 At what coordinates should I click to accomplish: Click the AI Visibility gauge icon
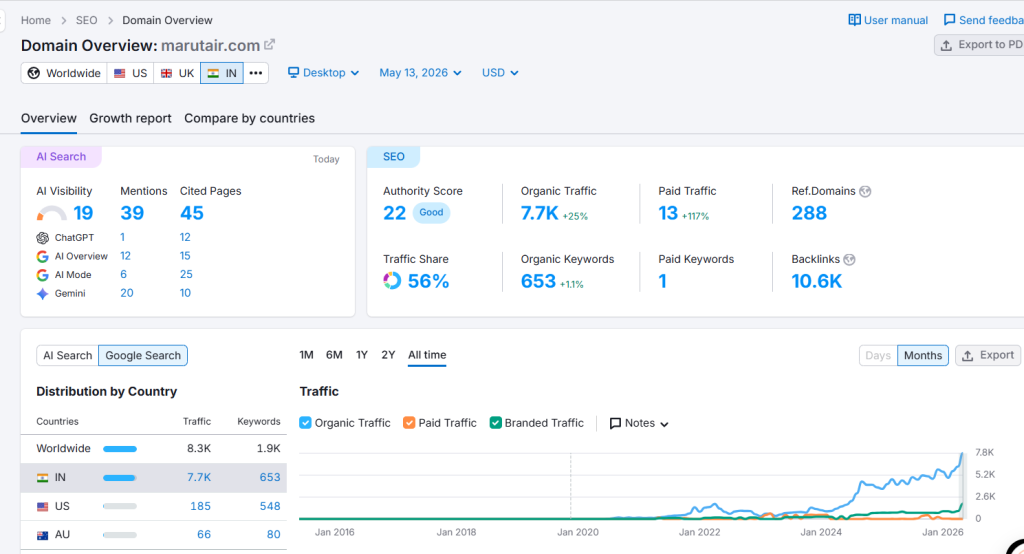coord(52,213)
